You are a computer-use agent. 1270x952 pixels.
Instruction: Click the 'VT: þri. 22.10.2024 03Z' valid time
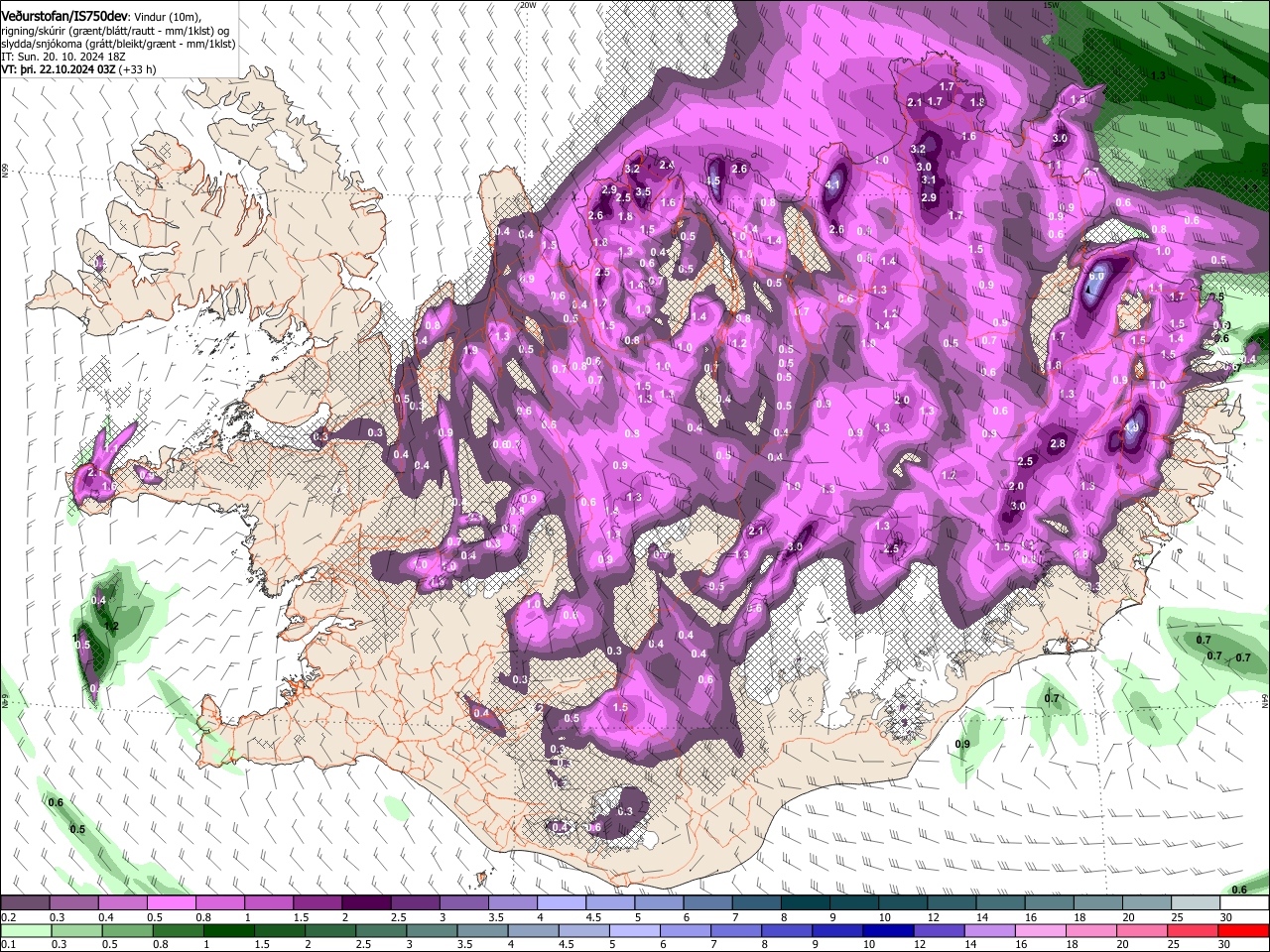click(58, 69)
